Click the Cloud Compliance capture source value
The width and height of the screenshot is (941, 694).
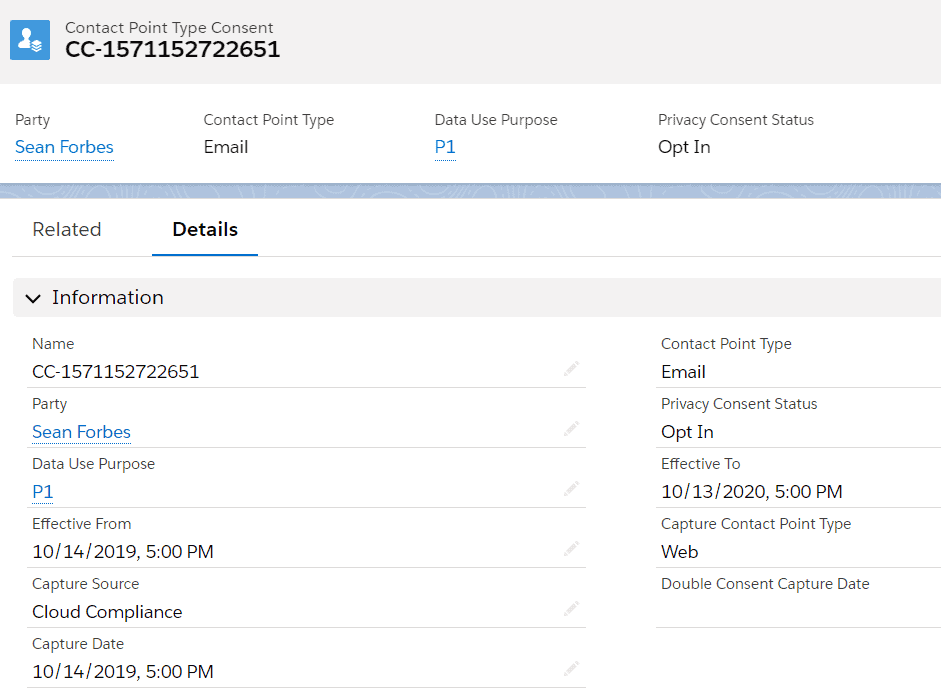[x=107, y=612]
